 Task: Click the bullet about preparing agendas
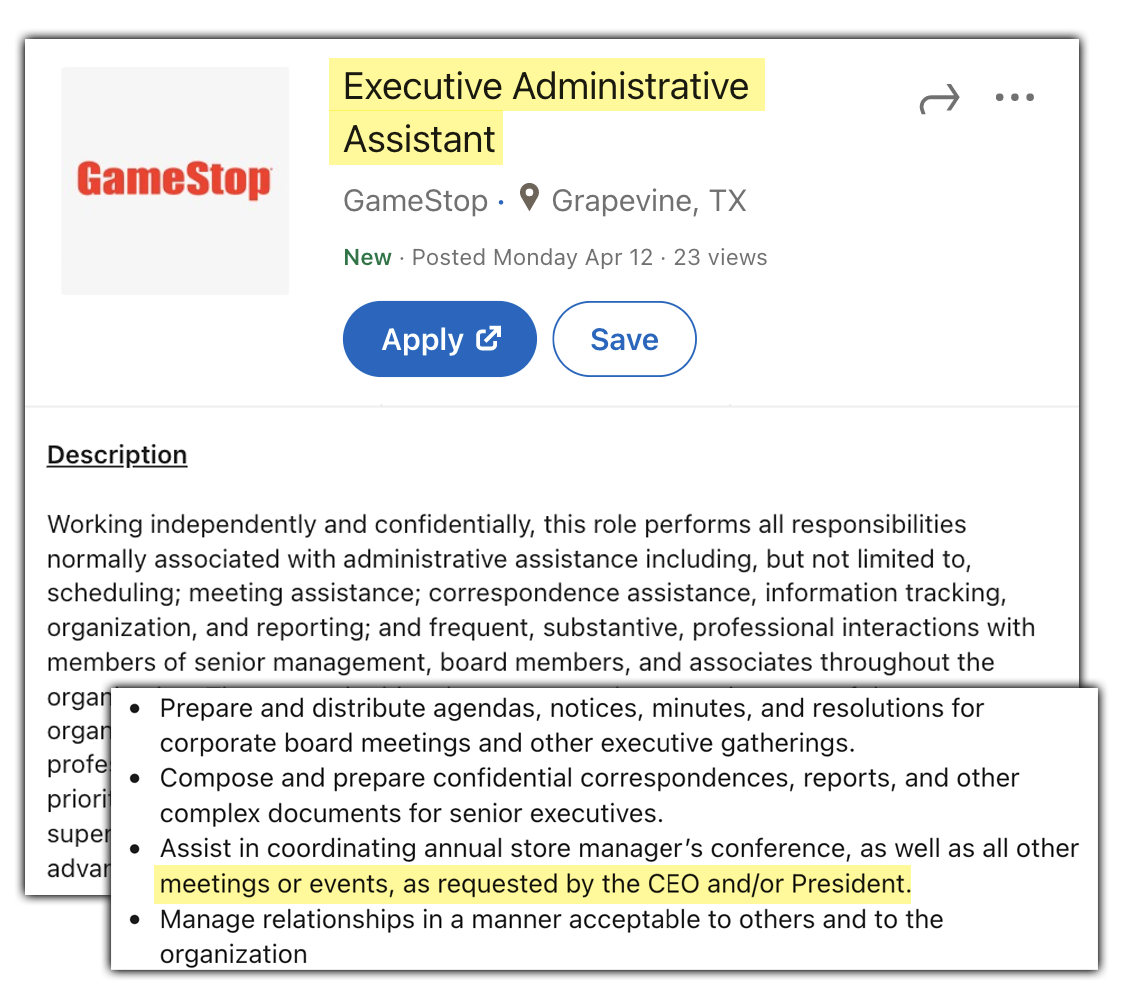[x=572, y=726]
